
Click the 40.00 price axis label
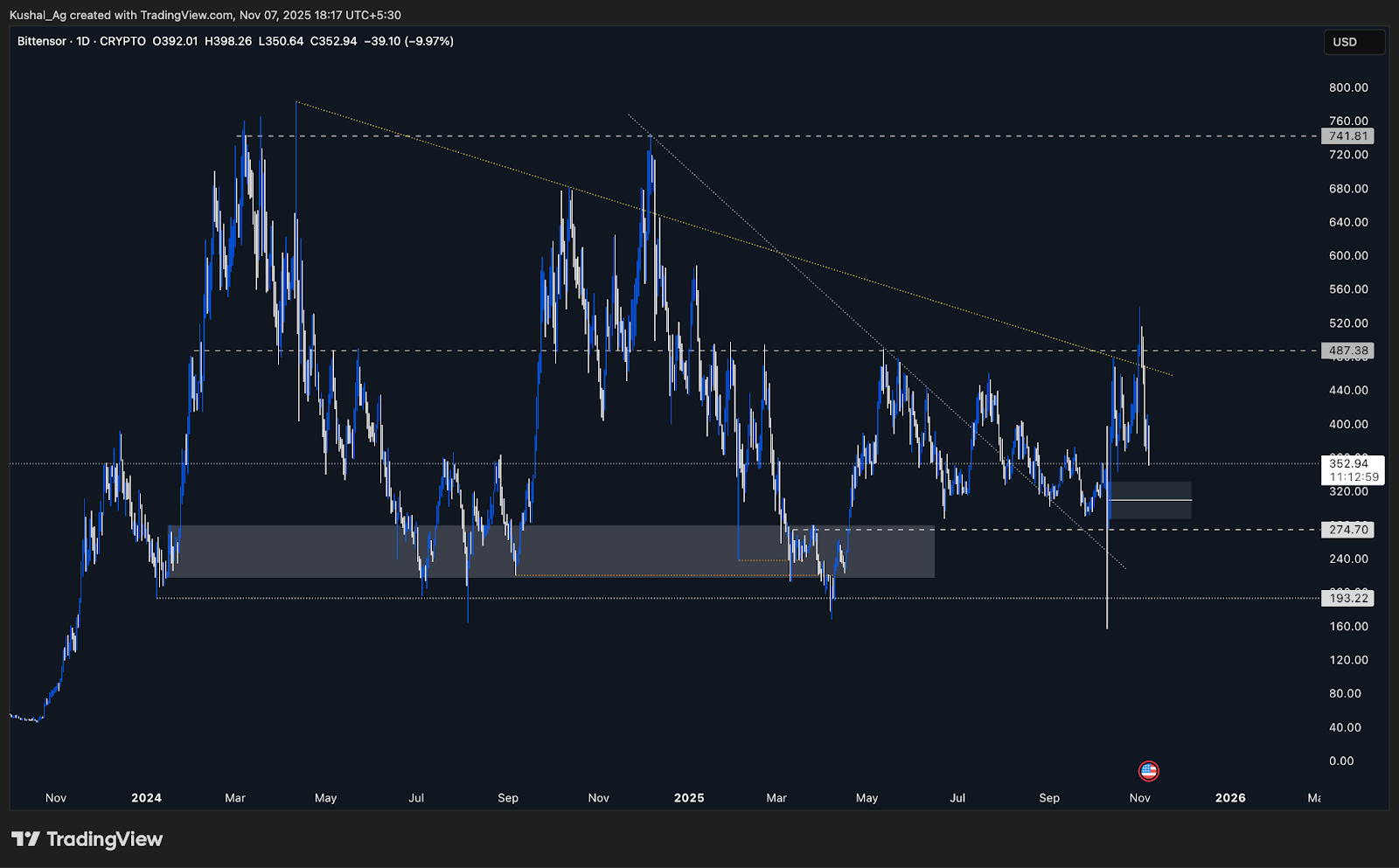point(1345,727)
